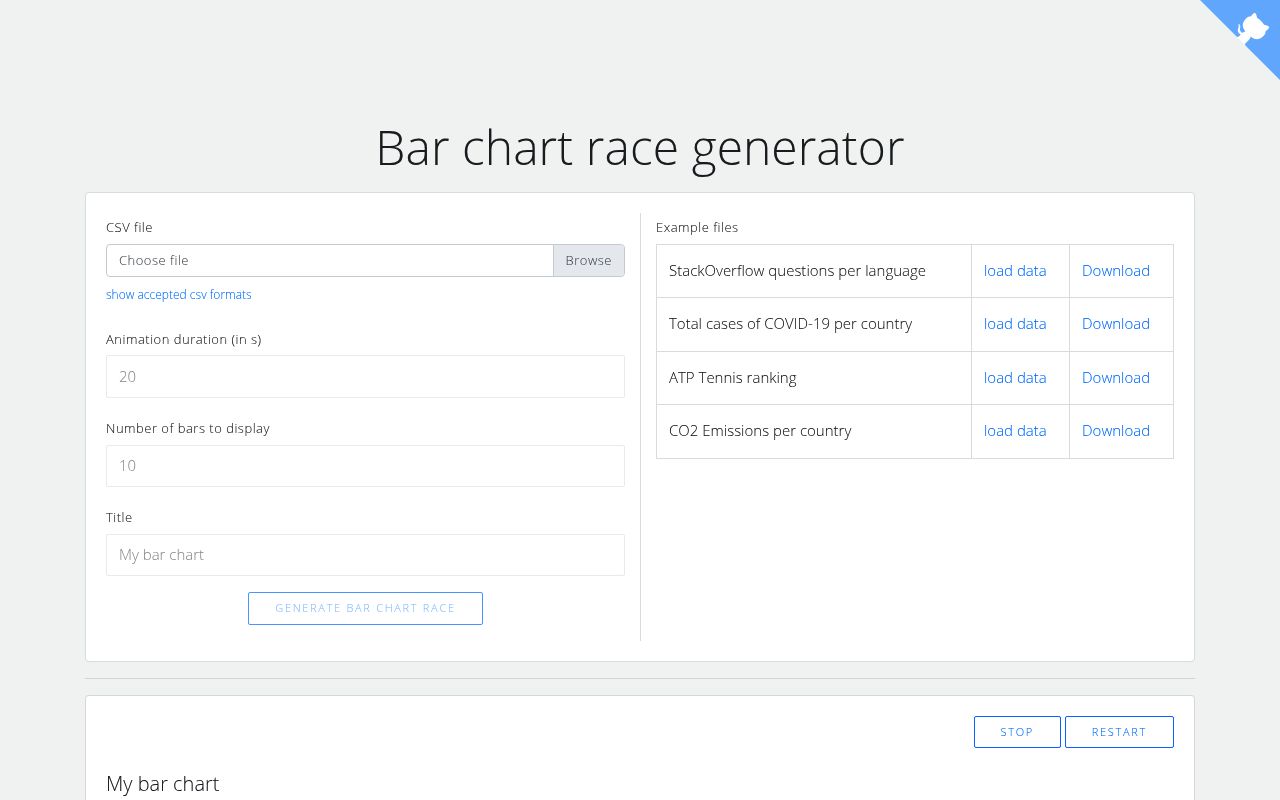The image size is (1280, 800).
Task: Download the COVID-19 cases dataset
Action: (x=1115, y=324)
